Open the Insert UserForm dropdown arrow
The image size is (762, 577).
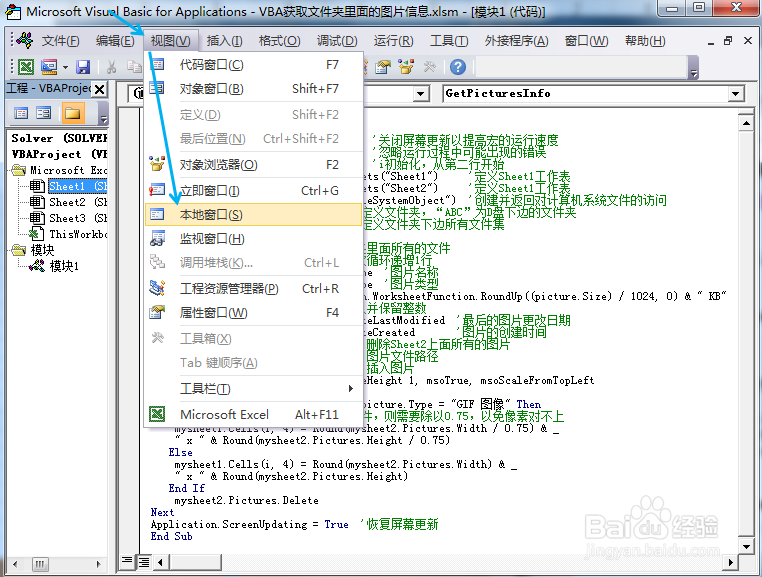point(65,67)
